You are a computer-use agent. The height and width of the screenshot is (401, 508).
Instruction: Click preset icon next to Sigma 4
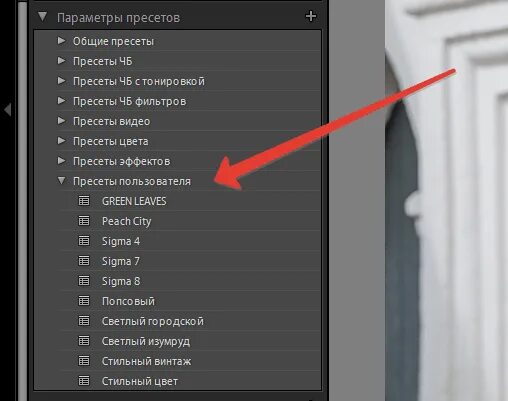[84, 241]
